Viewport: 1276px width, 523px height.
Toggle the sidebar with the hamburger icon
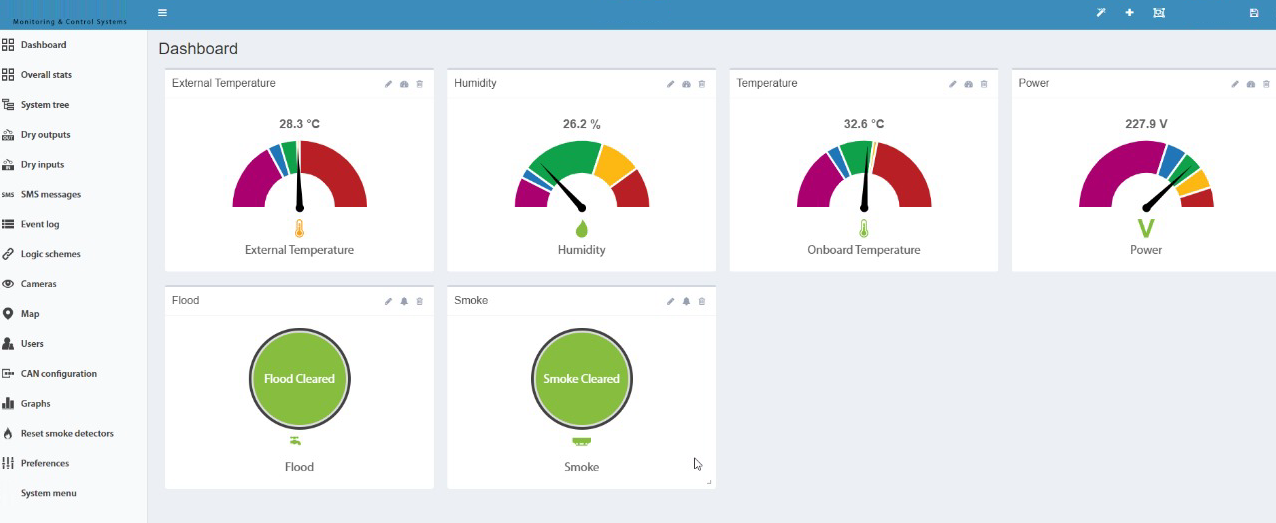tap(163, 13)
